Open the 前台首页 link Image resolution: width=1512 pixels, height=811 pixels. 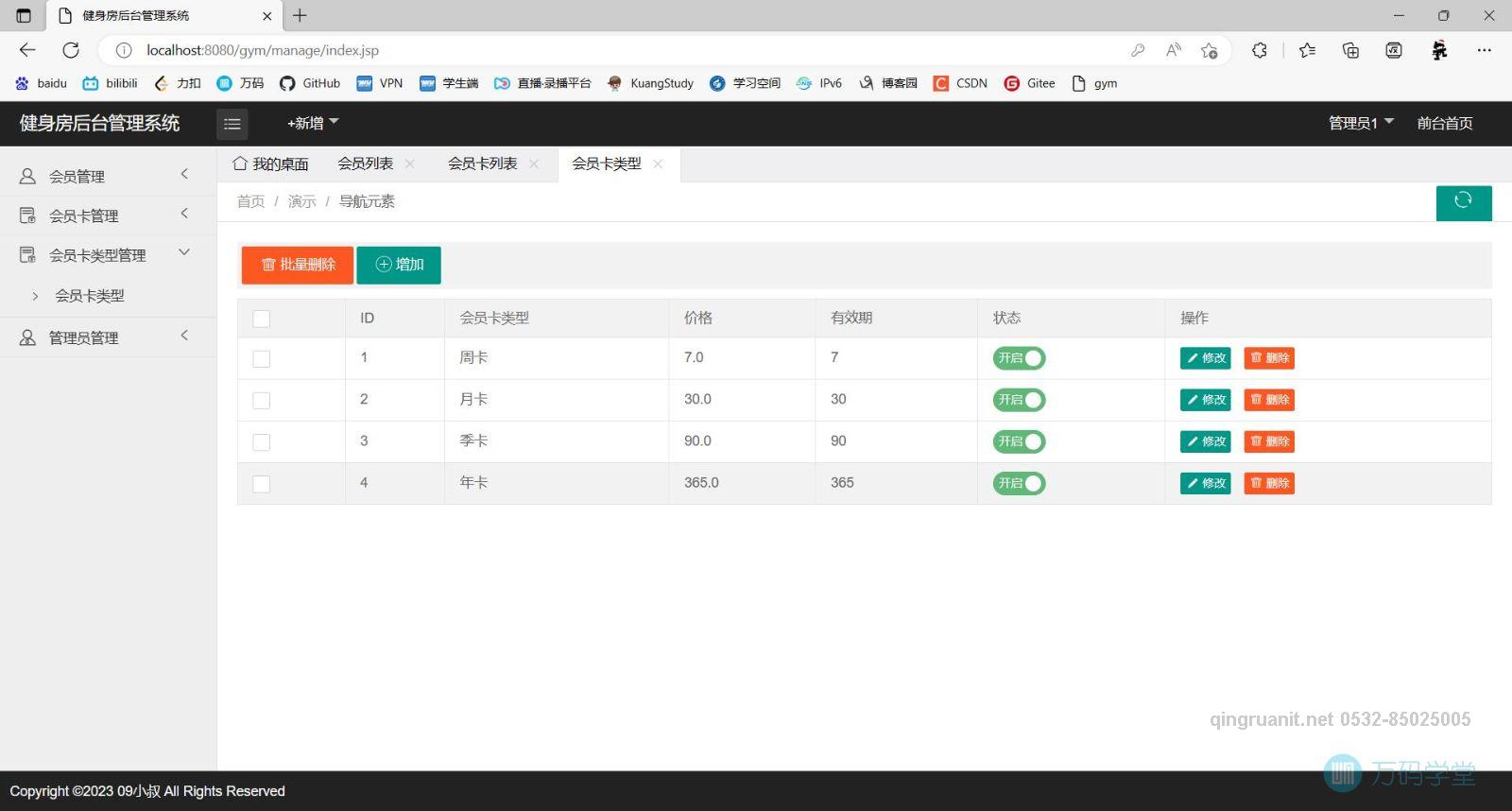coord(1445,123)
